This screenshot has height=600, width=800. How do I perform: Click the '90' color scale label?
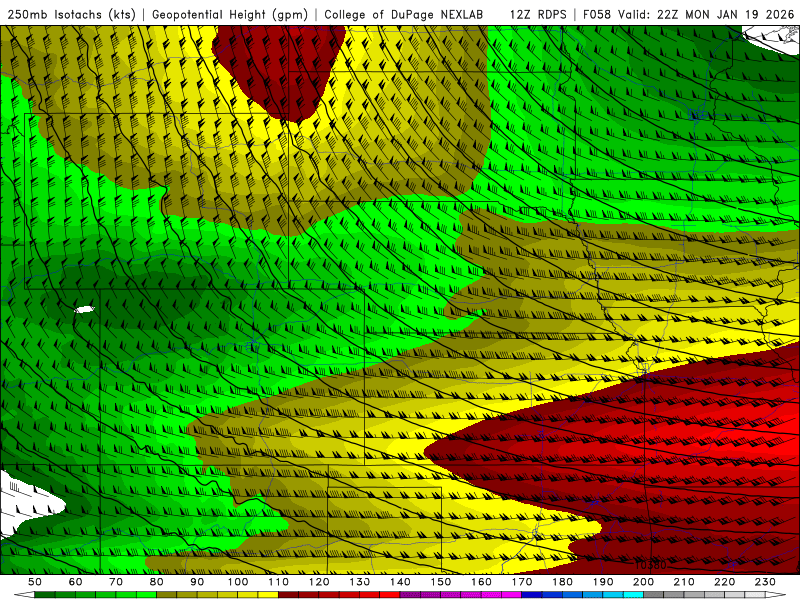coord(197,582)
